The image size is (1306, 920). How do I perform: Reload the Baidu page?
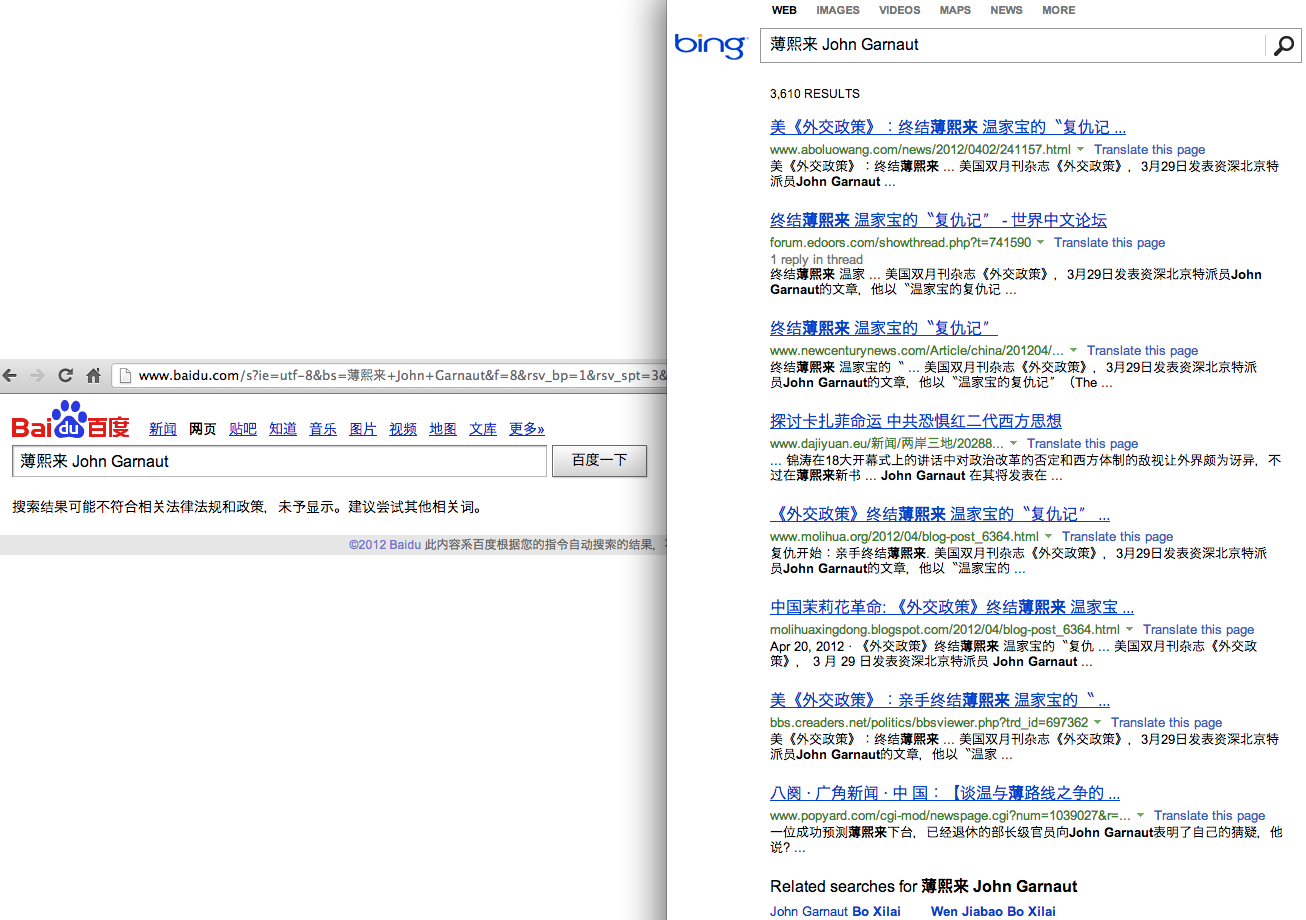click(66, 376)
